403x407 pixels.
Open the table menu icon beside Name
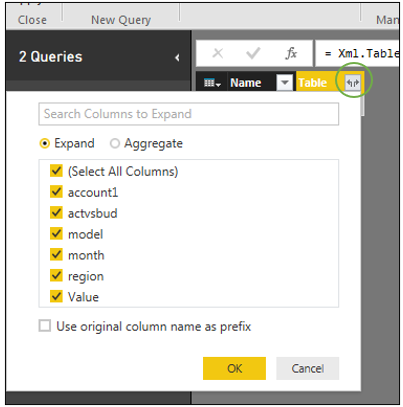(x=212, y=83)
